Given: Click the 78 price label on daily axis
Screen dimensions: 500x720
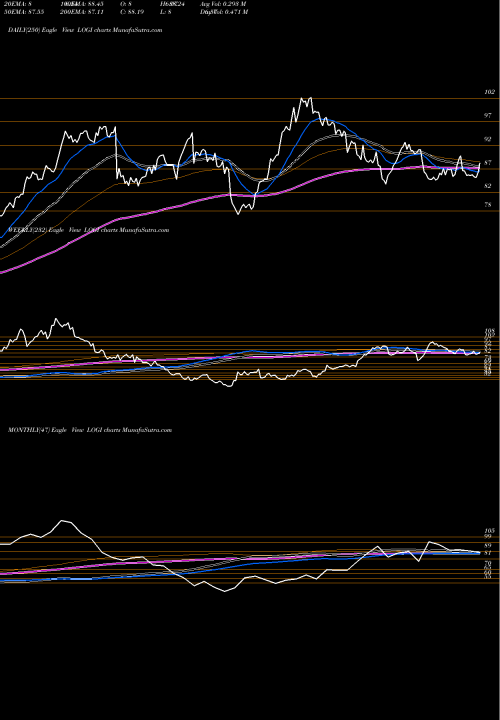Looking at the screenshot, I should click(x=488, y=205).
